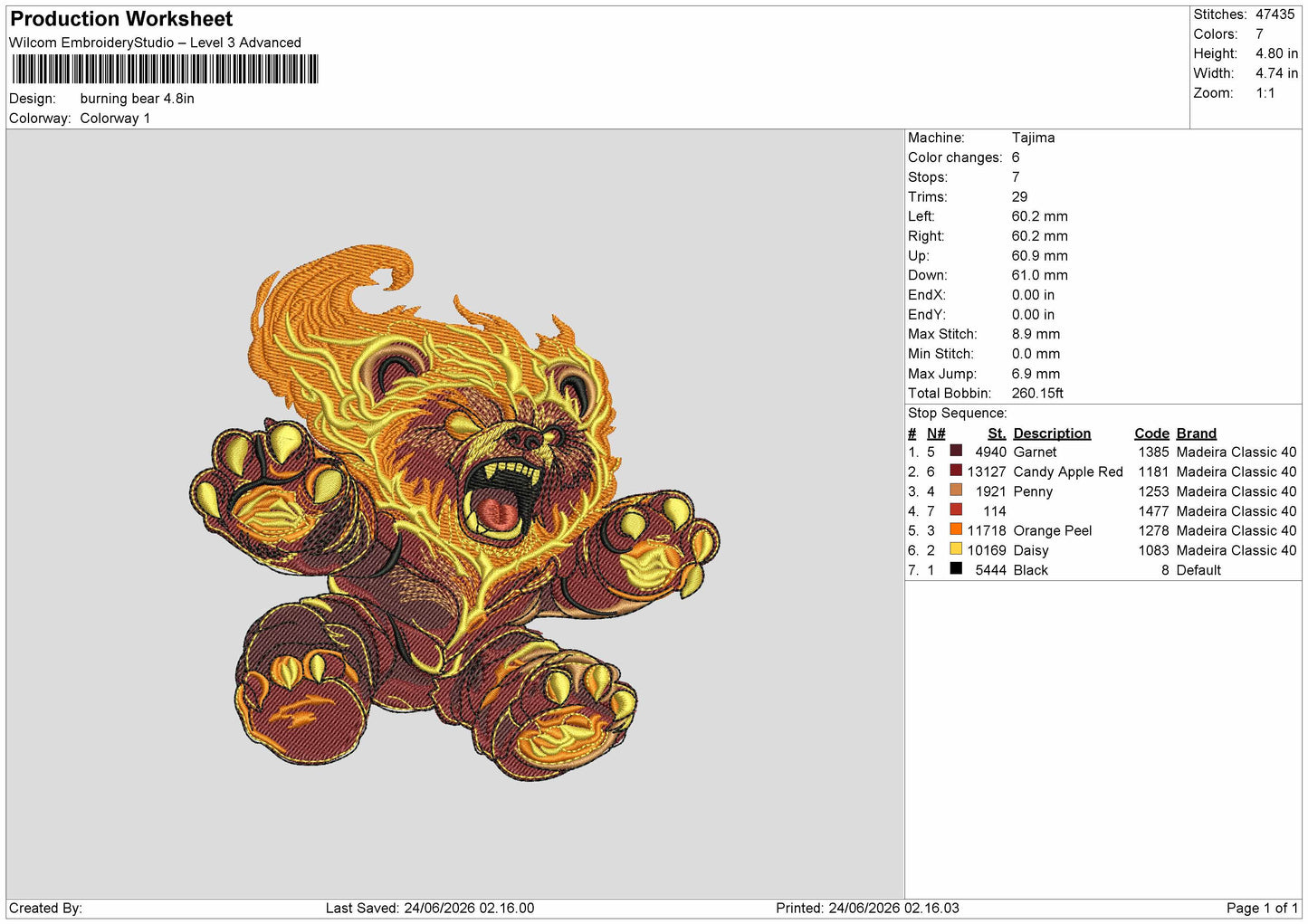
Task: Click the barcode under the worksheet title
Action: click(x=164, y=69)
